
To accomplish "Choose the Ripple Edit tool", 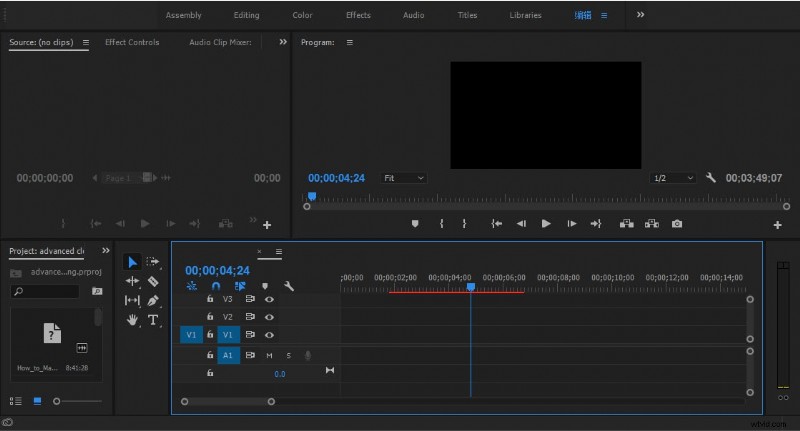I will pos(132,281).
